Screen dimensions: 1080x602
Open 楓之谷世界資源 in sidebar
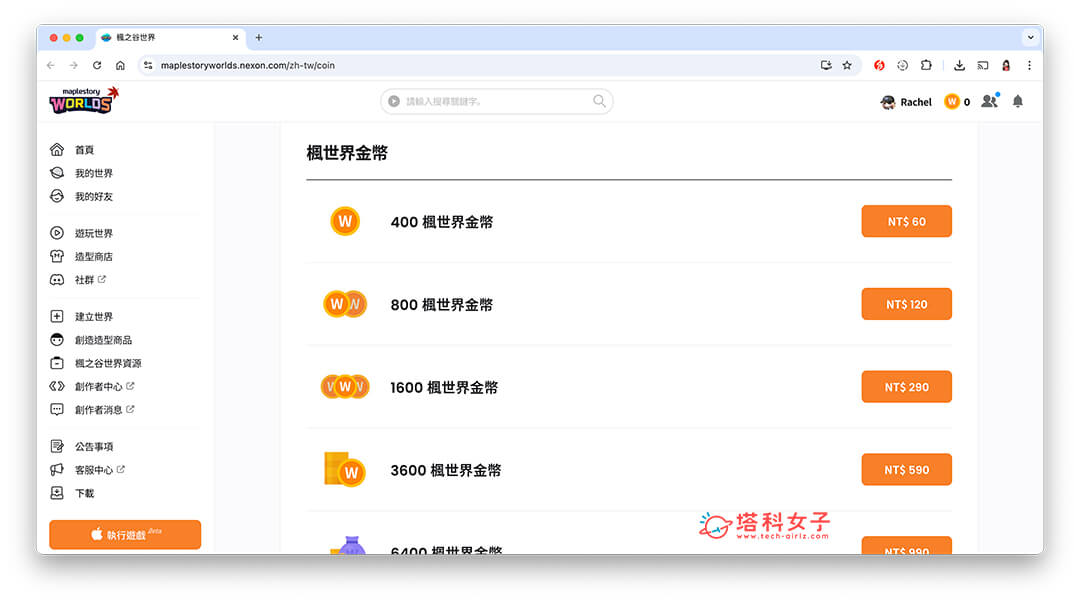point(108,364)
